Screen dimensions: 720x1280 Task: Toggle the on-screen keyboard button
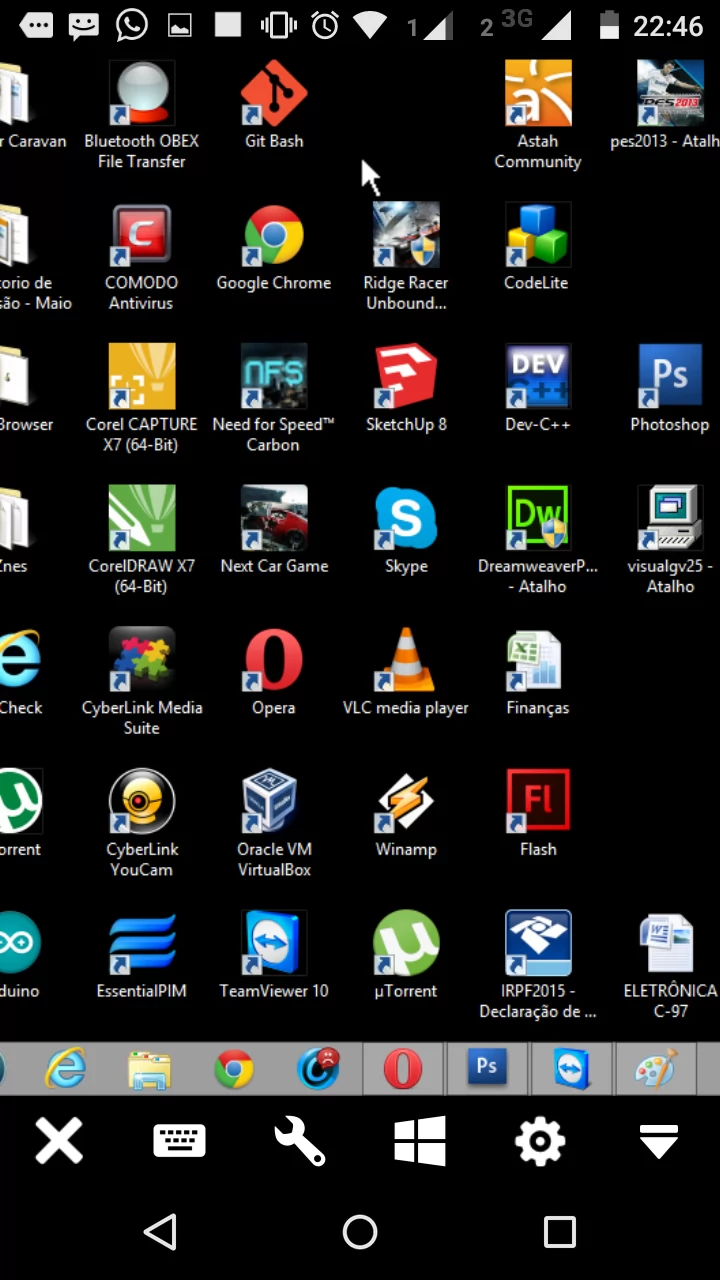pos(179,1141)
